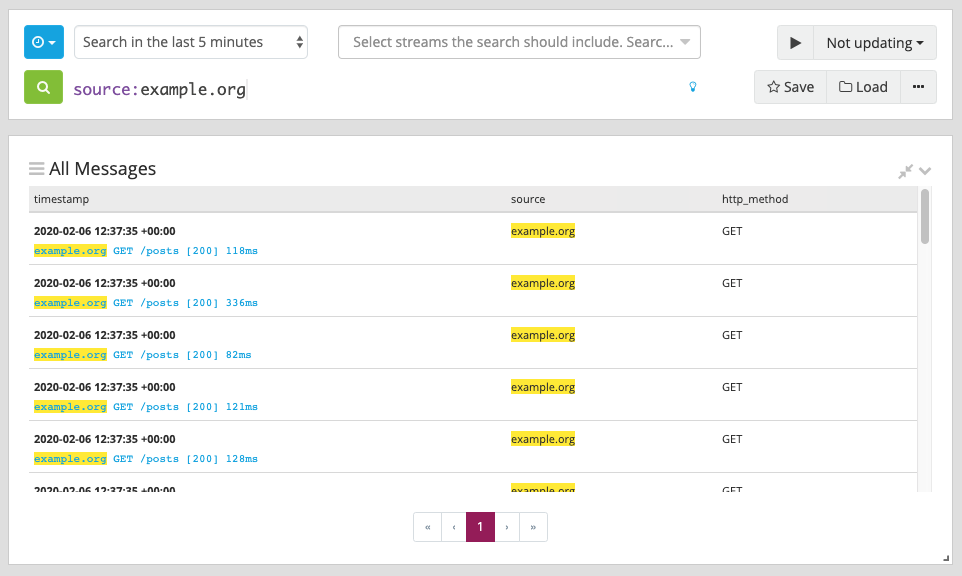Open the time range configuration clock icon

41,42
